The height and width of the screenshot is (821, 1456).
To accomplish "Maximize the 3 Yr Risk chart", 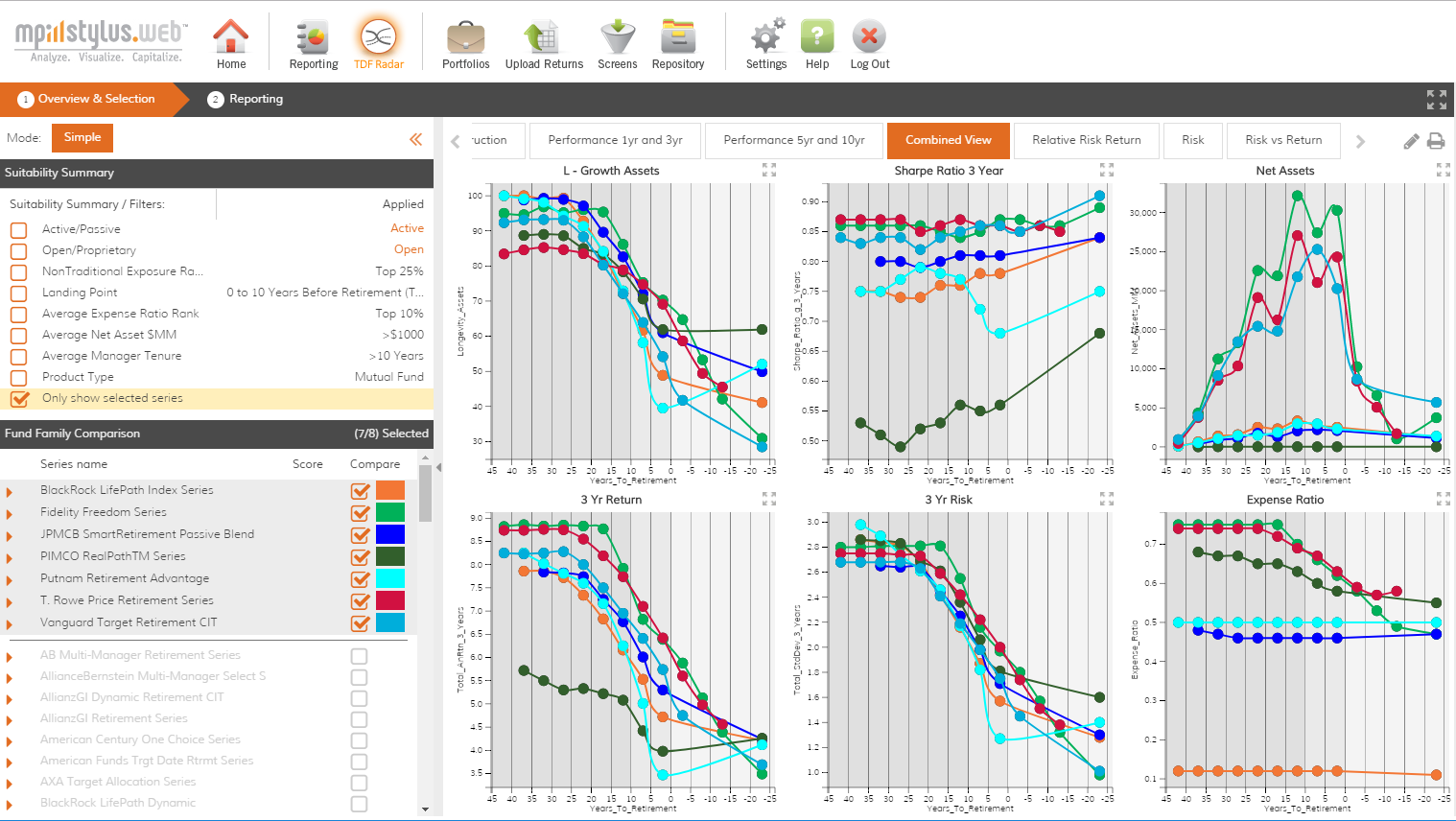I will tap(1107, 499).
